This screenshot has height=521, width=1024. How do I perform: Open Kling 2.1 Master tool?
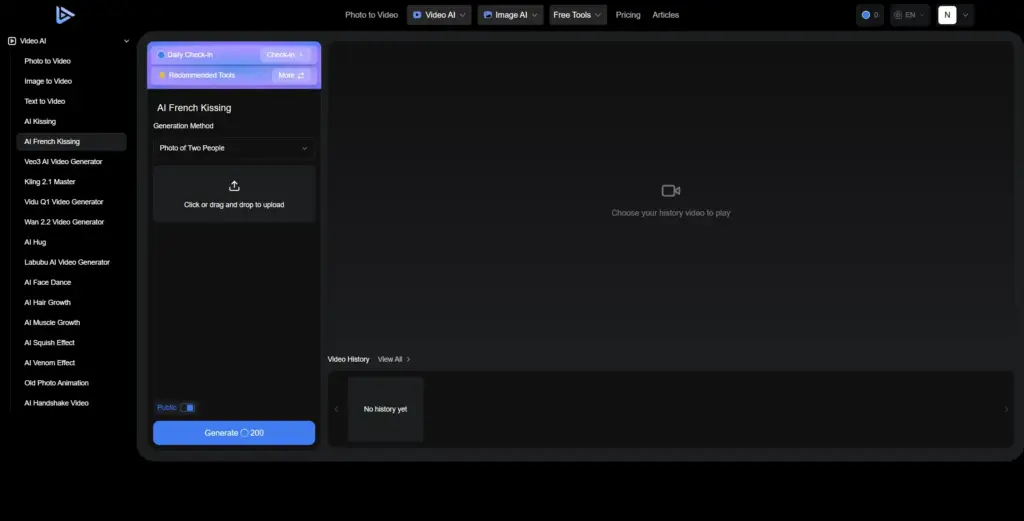tap(50, 182)
